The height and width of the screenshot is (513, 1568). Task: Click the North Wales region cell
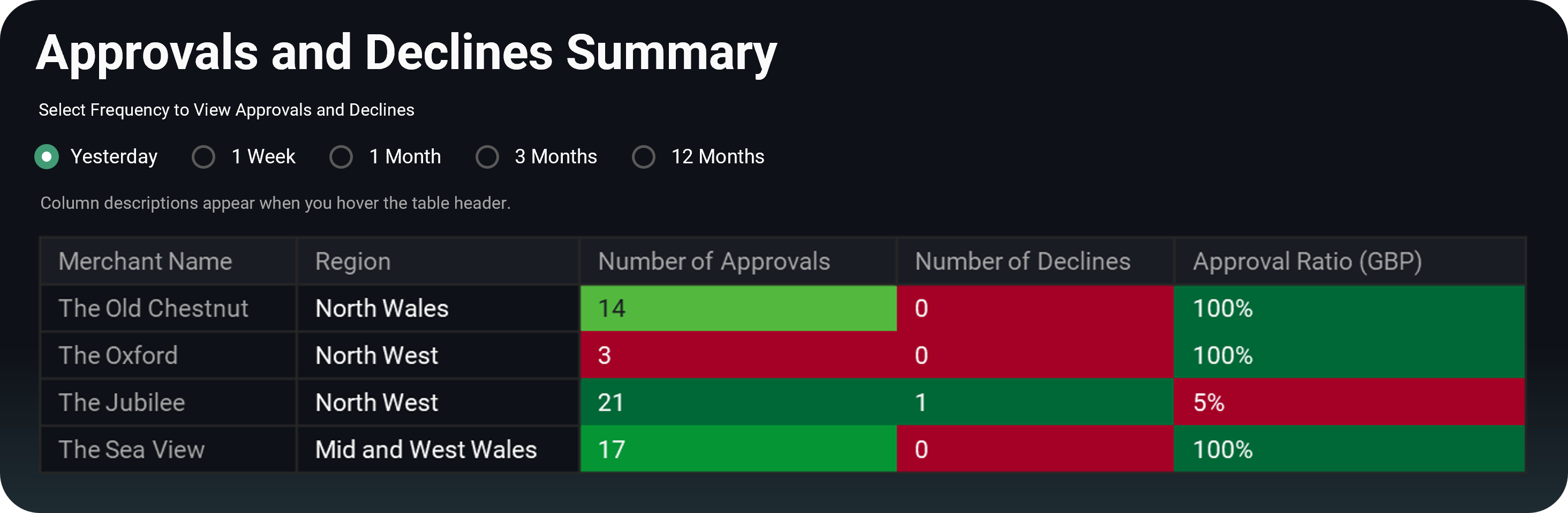pyautogui.click(x=382, y=308)
